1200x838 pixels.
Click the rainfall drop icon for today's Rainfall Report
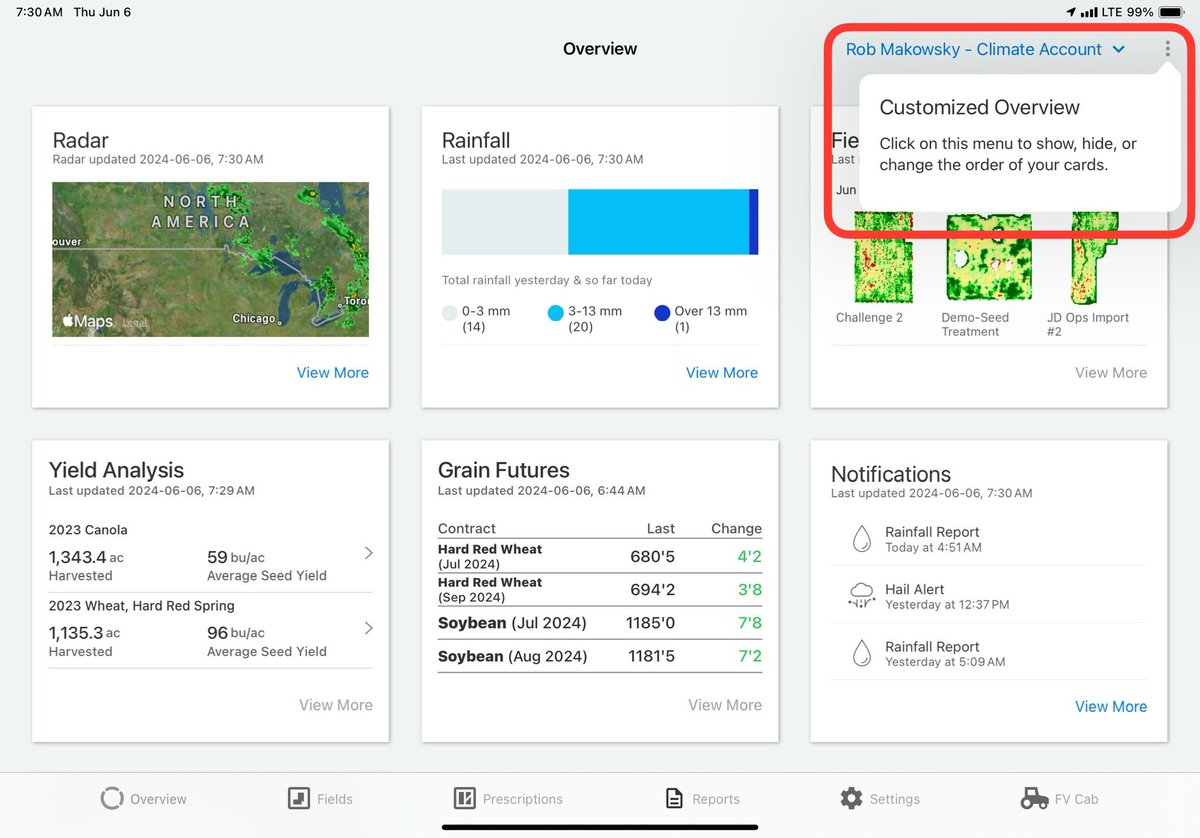[861, 539]
